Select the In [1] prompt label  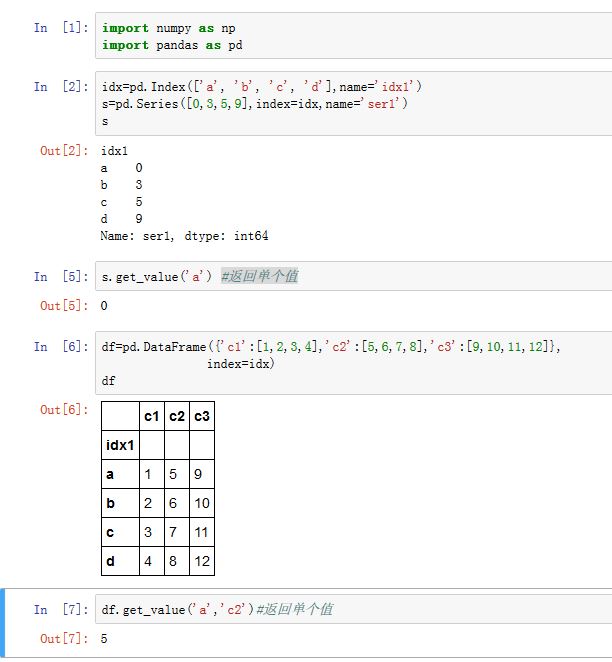point(61,28)
